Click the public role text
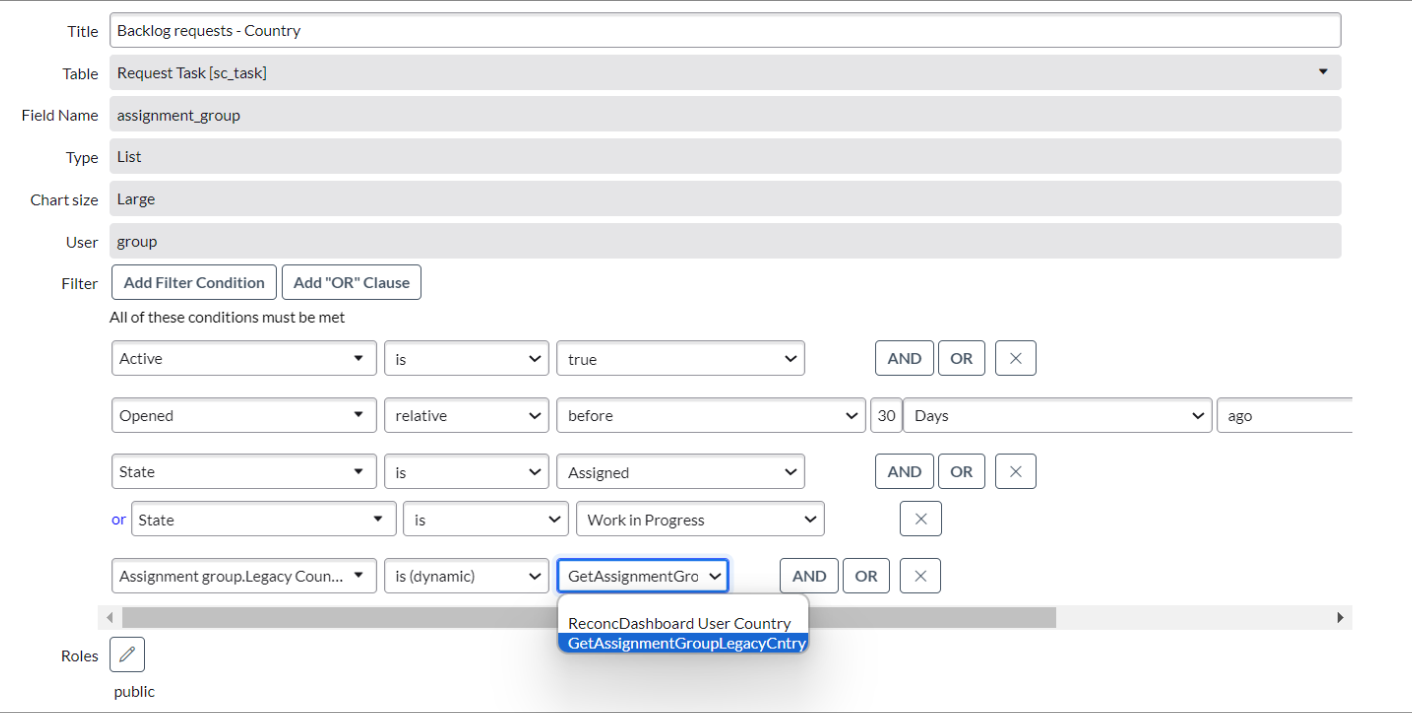 tap(134, 691)
